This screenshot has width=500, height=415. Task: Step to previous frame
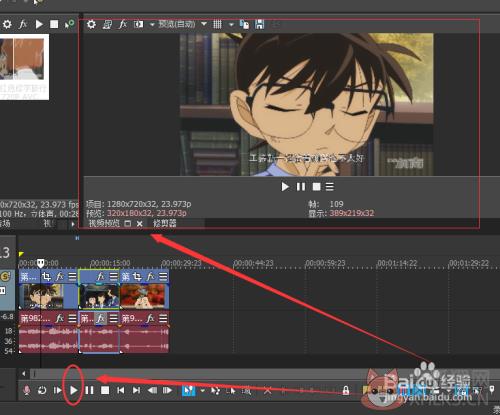[152, 390]
